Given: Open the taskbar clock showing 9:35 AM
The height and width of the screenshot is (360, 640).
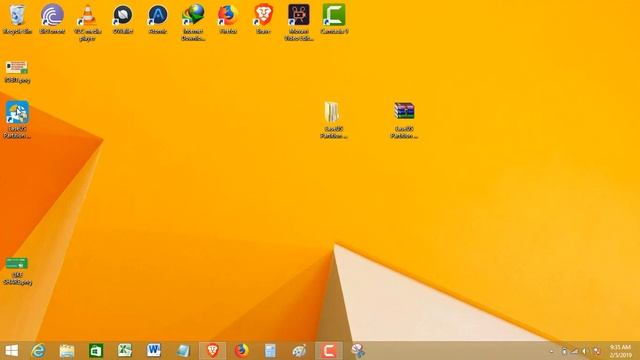Looking at the screenshot, I should (x=620, y=351).
